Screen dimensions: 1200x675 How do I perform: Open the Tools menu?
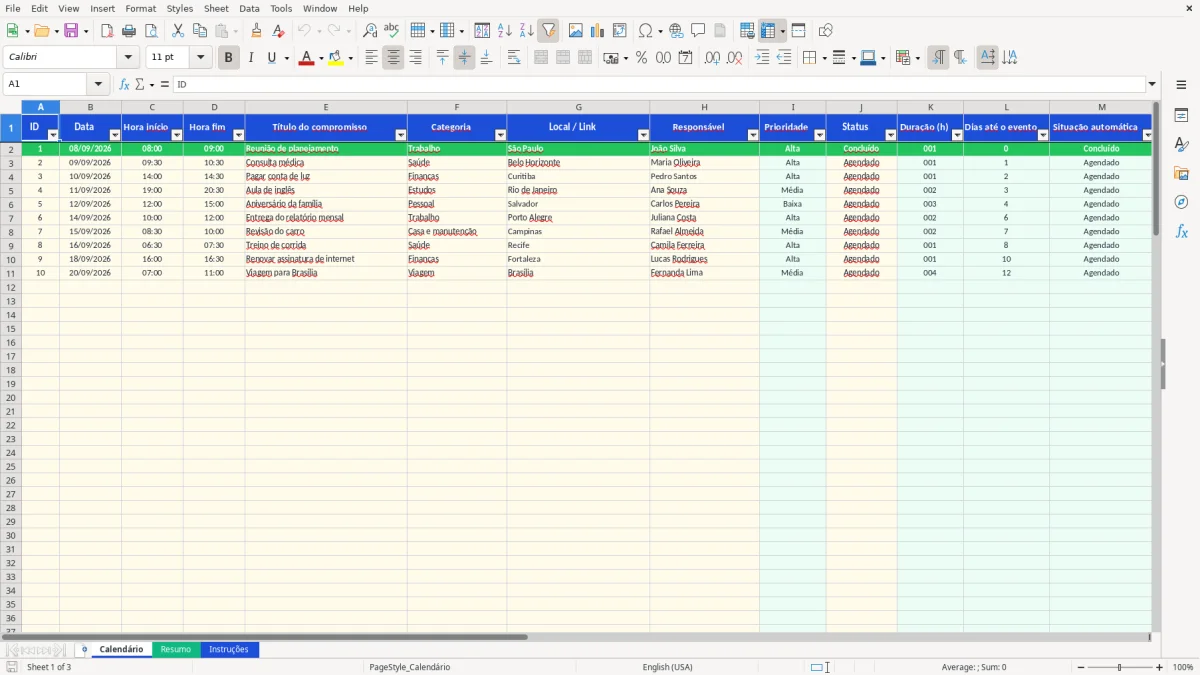pyautogui.click(x=281, y=8)
